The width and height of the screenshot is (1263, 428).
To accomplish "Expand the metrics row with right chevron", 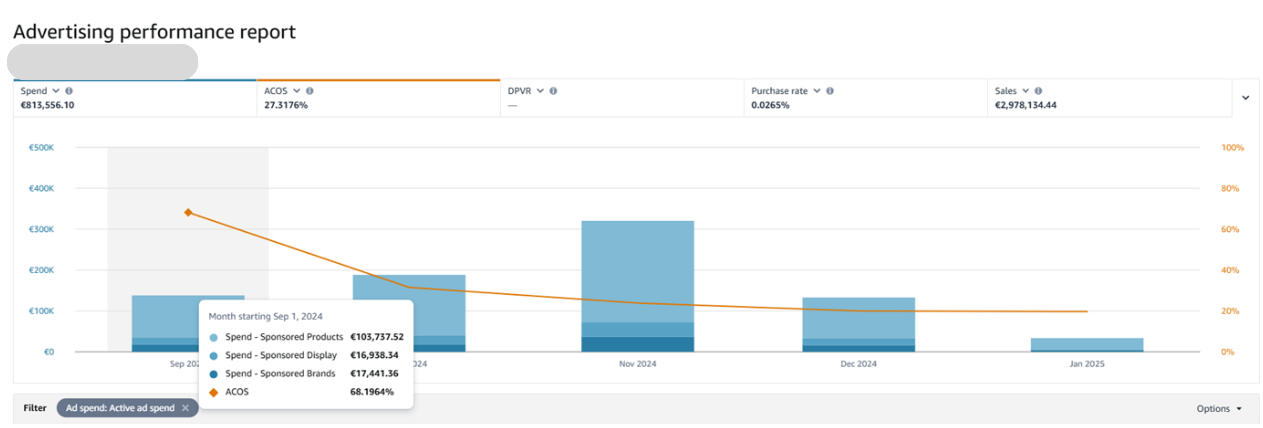I will click(x=1246, y=98).
